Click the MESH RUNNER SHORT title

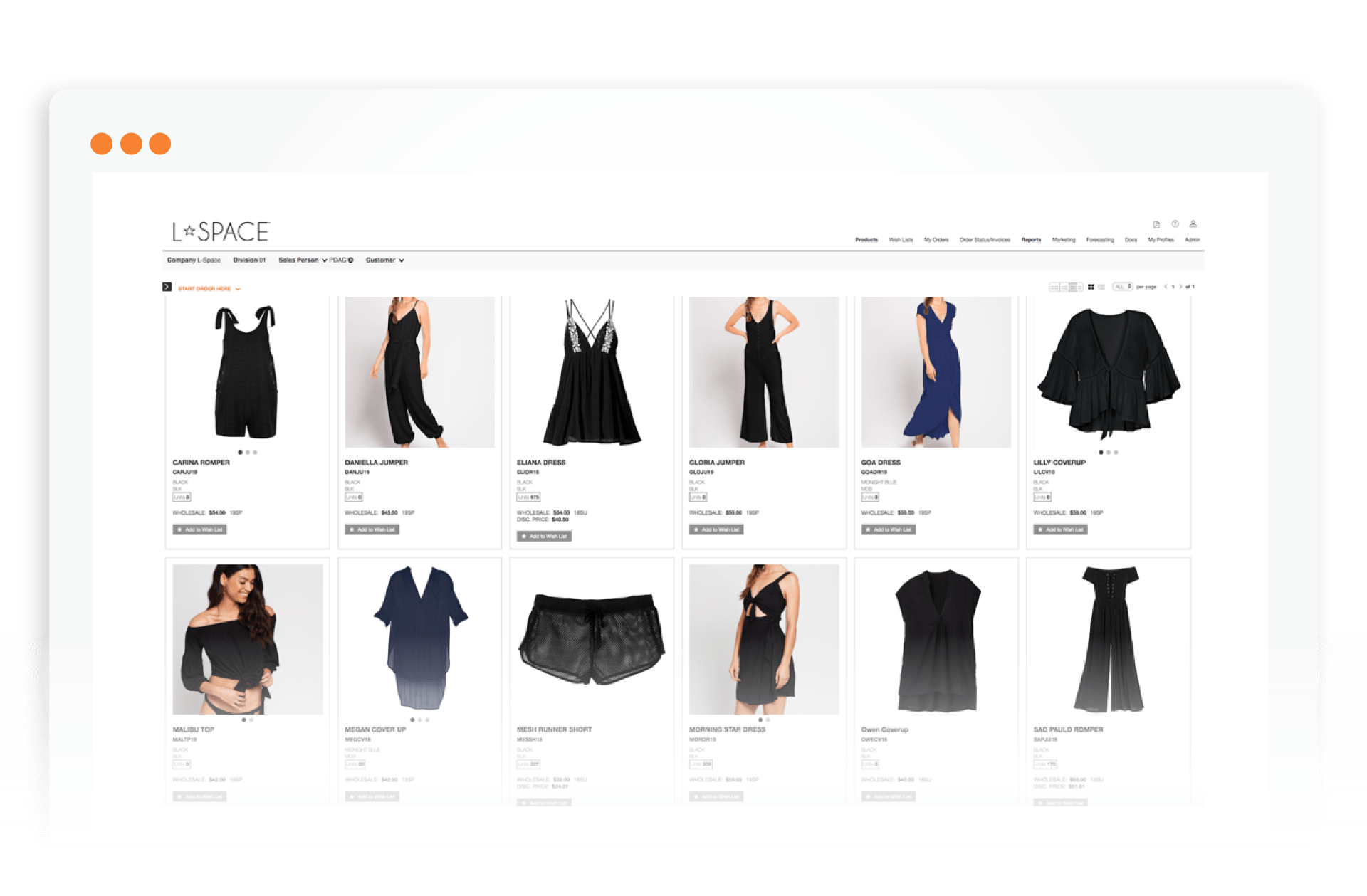[554, 729]
